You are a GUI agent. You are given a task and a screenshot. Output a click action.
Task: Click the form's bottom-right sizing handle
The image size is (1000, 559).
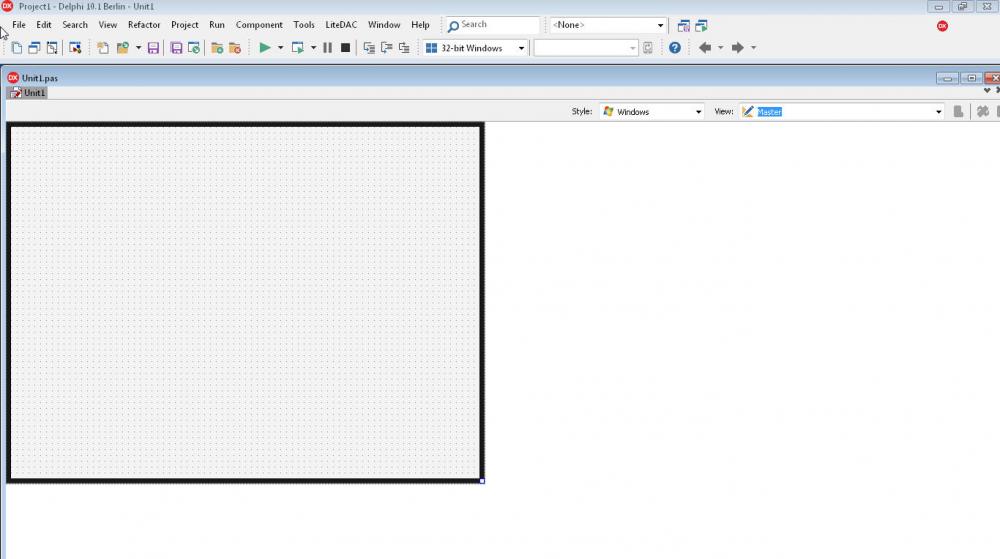[x=482, y=481]
